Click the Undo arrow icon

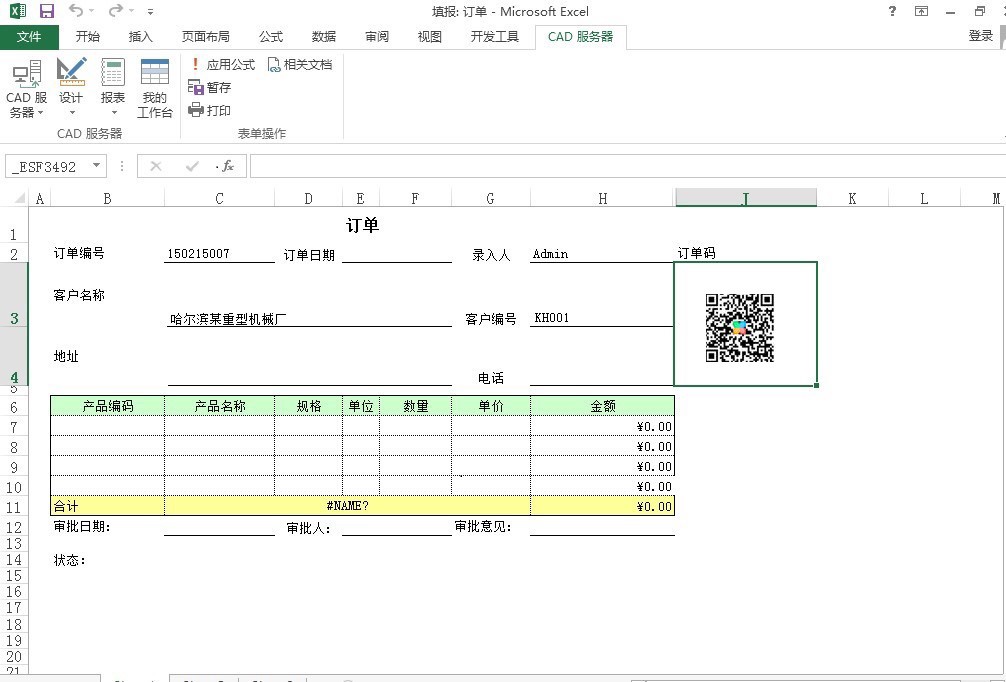click(x=76, y=11)
